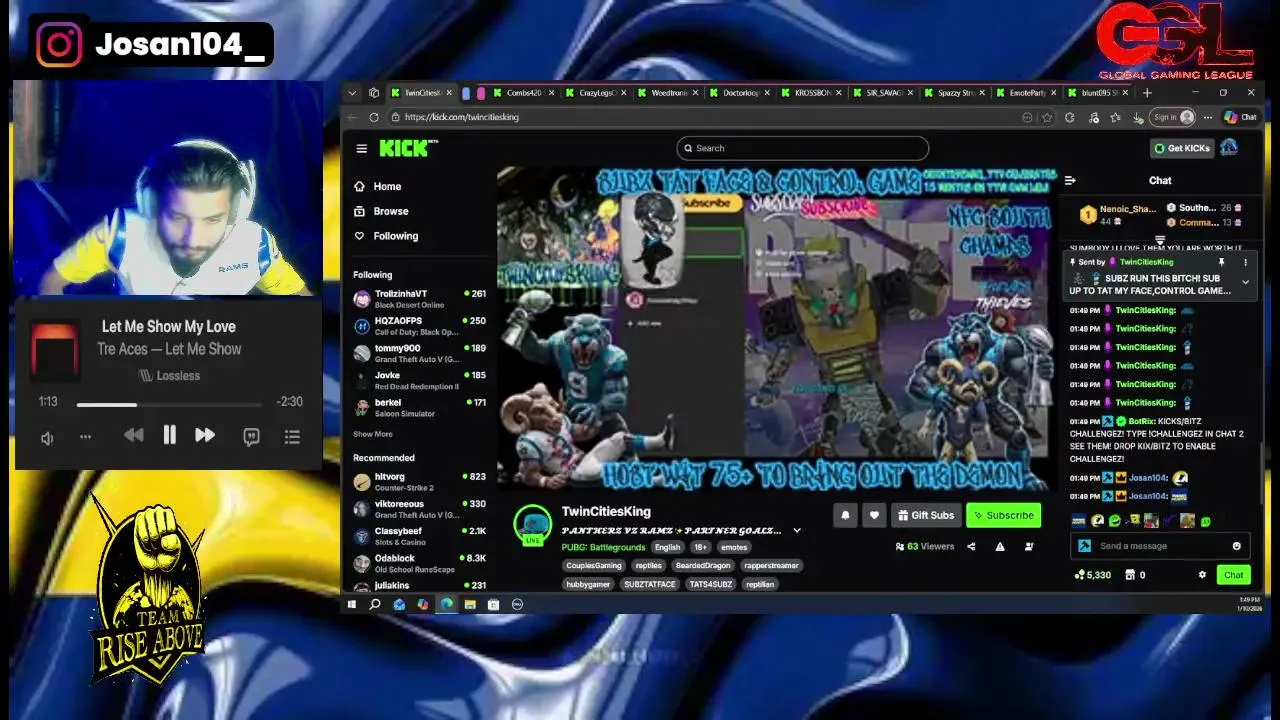Click the rapperstreamer tag
This screenshot has height=720, width=1280.
pos(771,566)
